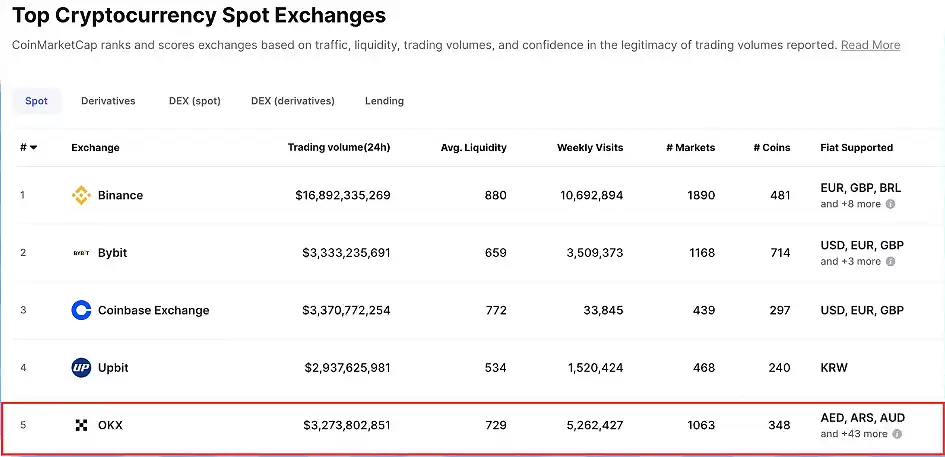Open the Read More link
This screenshot has width=945, height=457.
click(x=870, y=45)
